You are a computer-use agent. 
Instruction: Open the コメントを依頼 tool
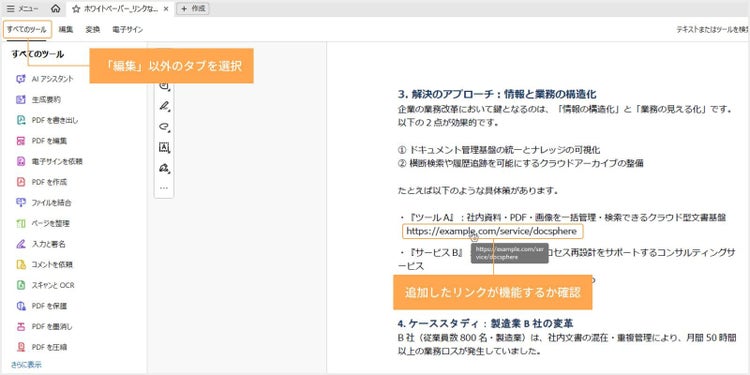(44, 265)
